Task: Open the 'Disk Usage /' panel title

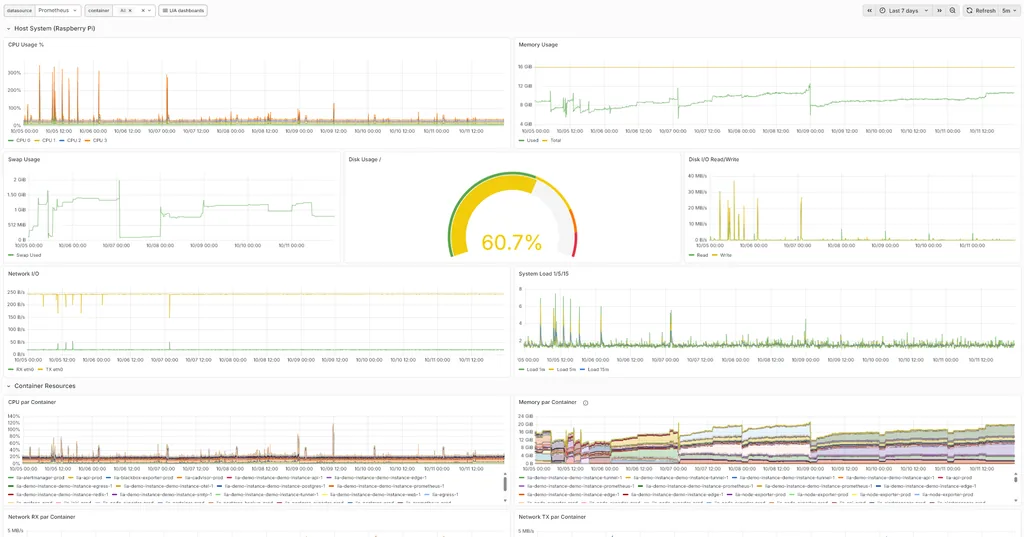Action: coord(364,159)
